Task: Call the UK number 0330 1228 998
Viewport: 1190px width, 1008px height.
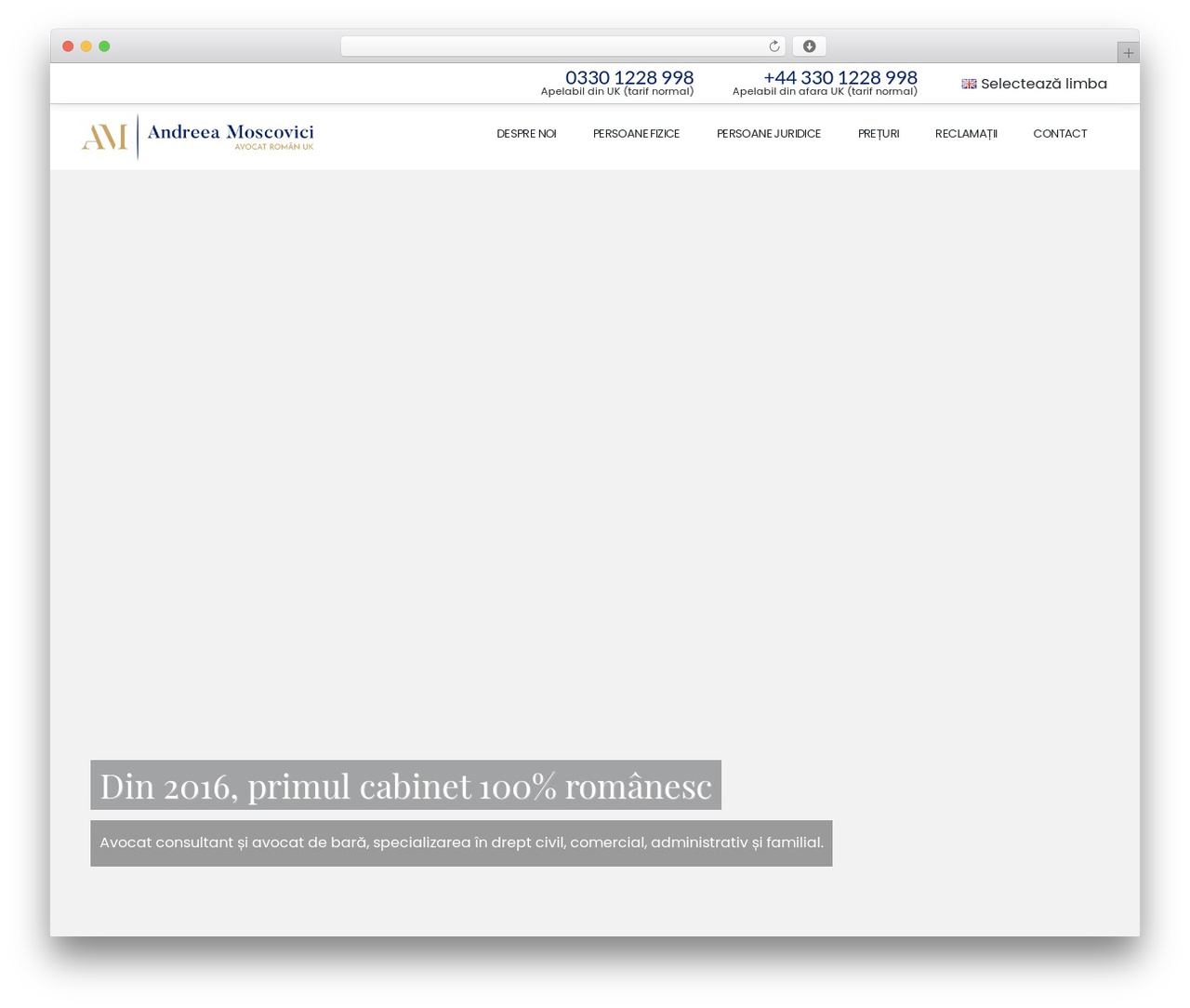Action: pyautogui.click(x=629, y=77)
